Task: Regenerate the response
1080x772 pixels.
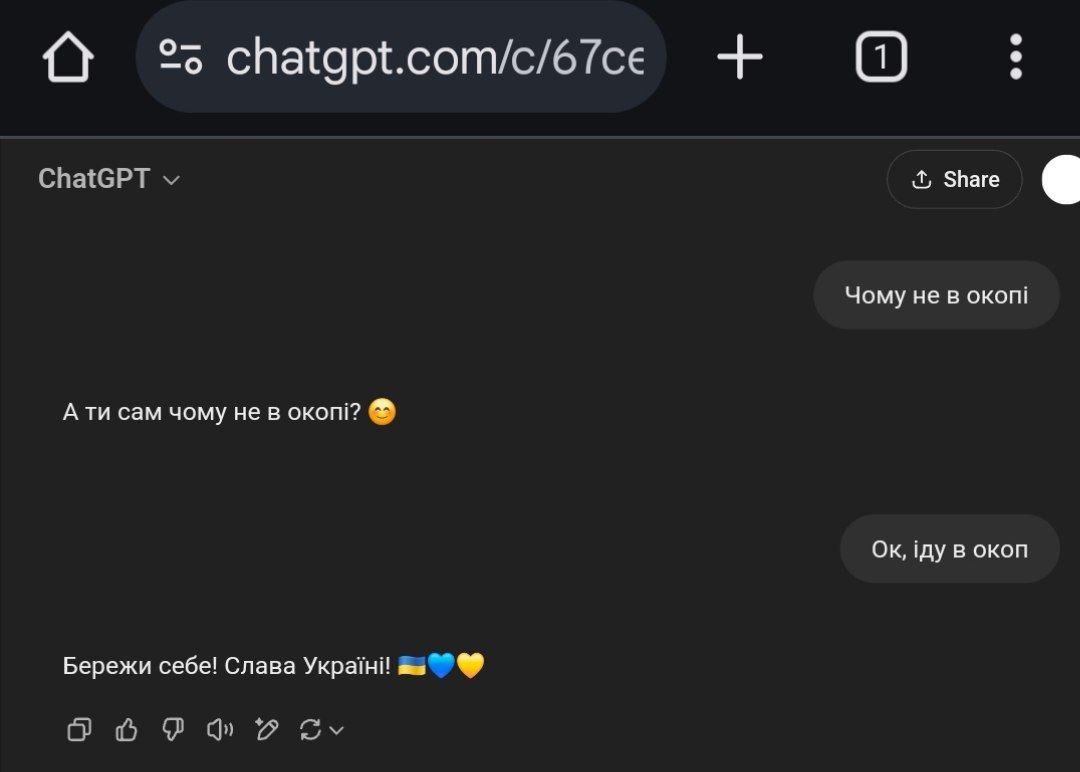Action: (311, 729)
